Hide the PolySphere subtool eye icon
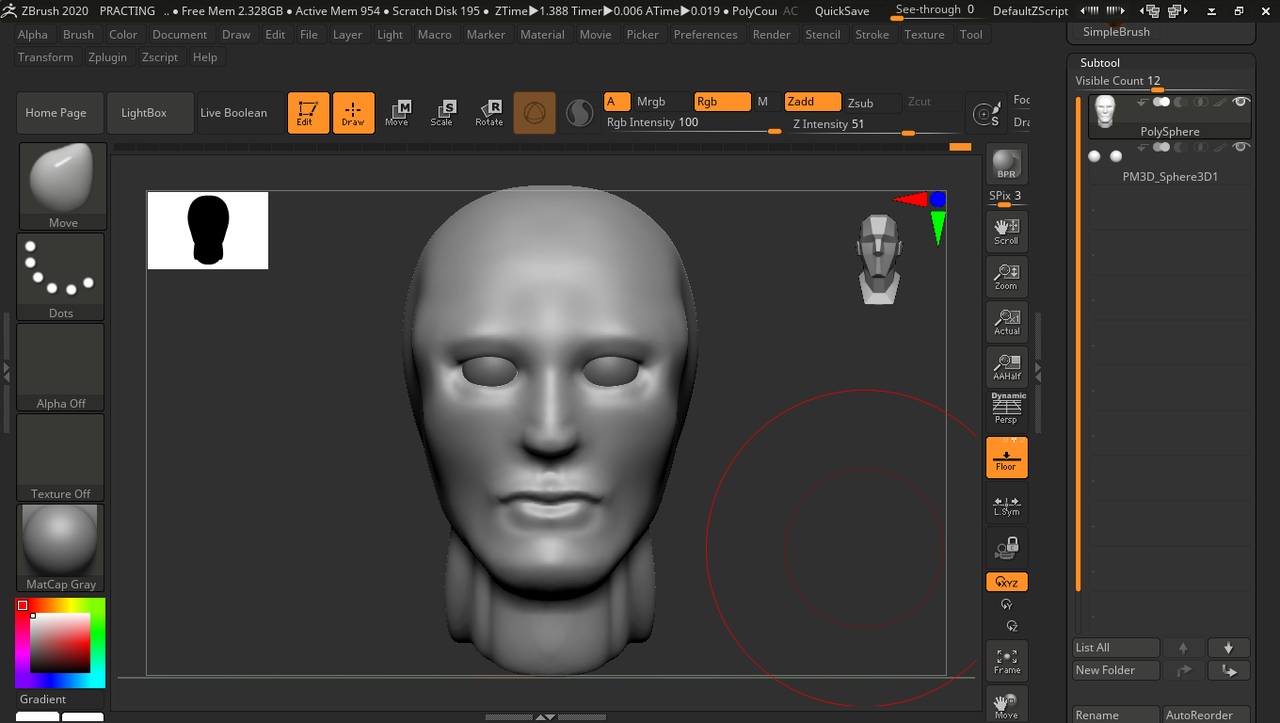The height and width of the screenshot is (723, 1280). point(1241,102)
